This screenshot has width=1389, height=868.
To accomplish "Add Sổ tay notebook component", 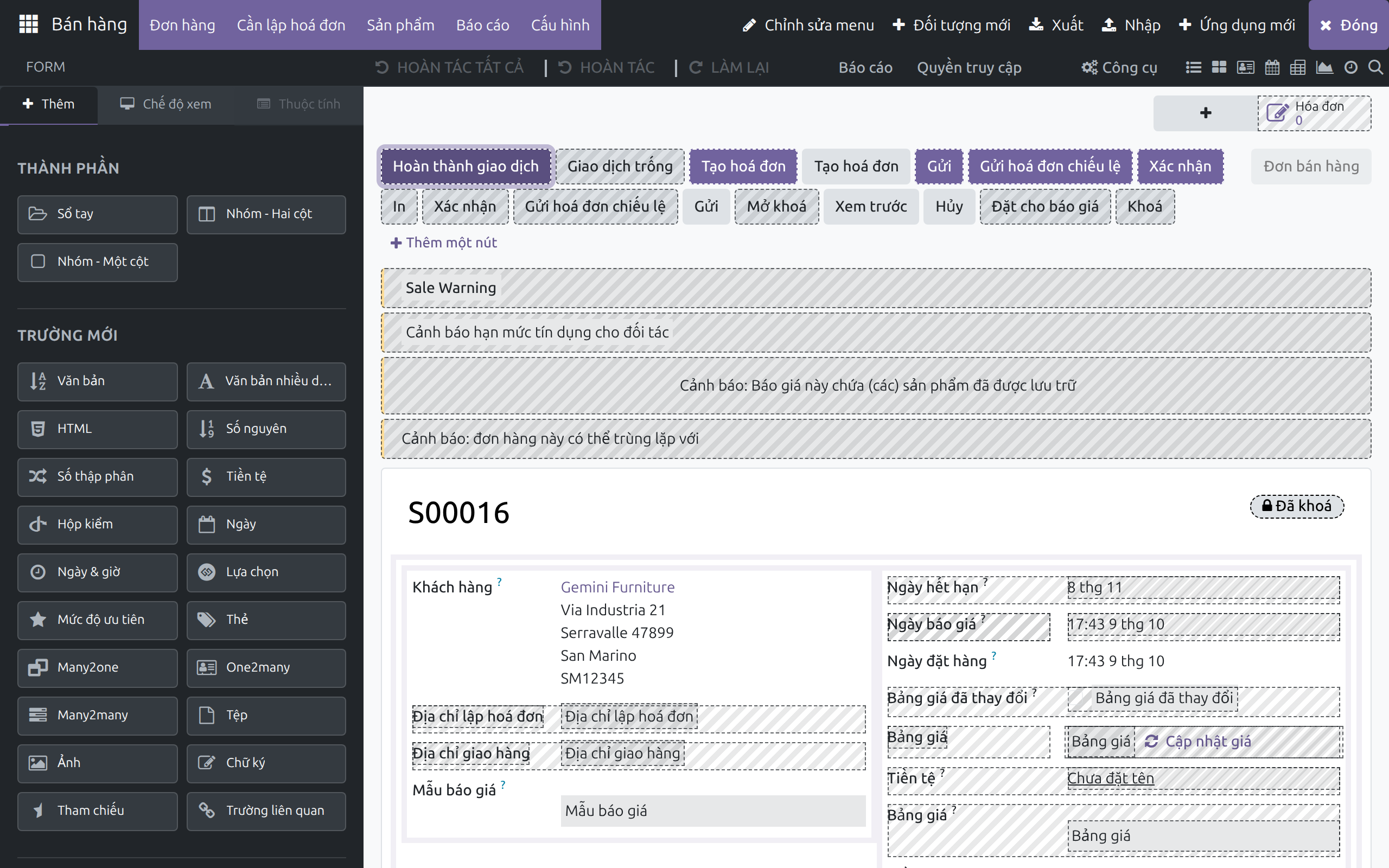I will (97, 214).
